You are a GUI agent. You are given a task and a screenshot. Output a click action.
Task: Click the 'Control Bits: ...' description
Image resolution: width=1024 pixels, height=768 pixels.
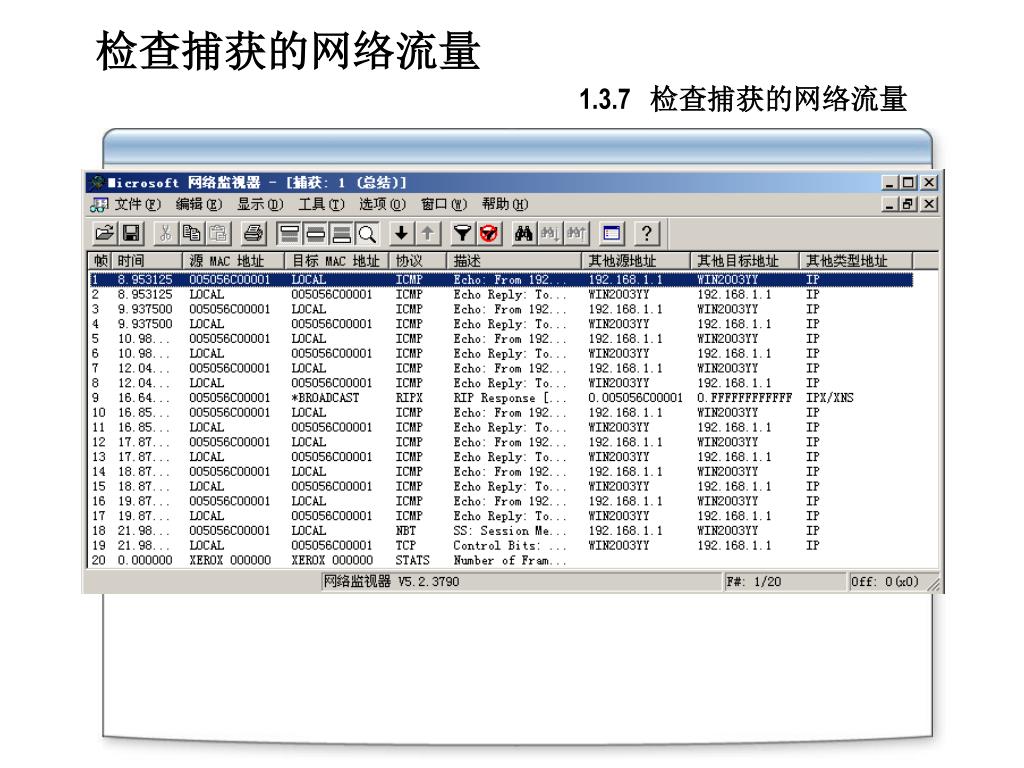(510, 545)
